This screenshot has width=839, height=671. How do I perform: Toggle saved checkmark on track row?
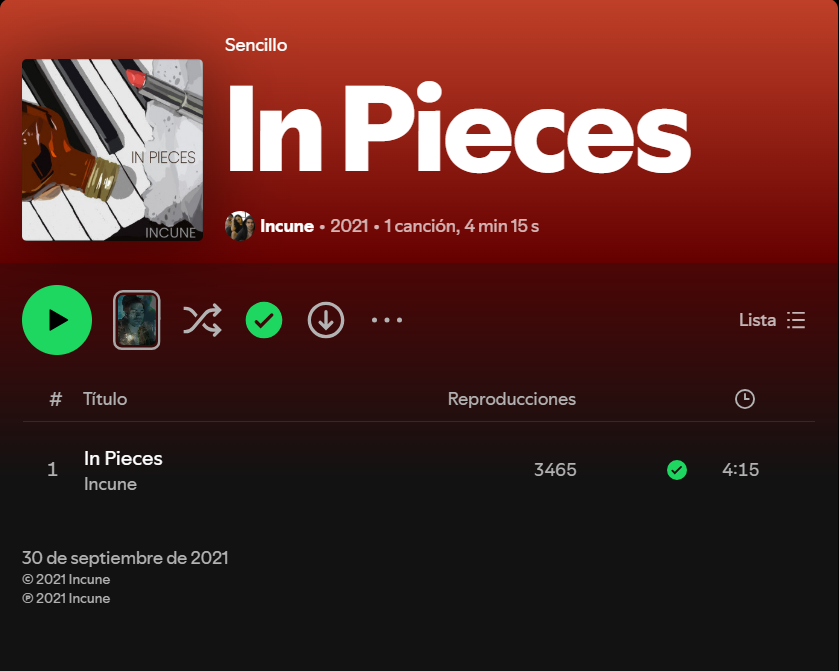click(x=677, y=470)
